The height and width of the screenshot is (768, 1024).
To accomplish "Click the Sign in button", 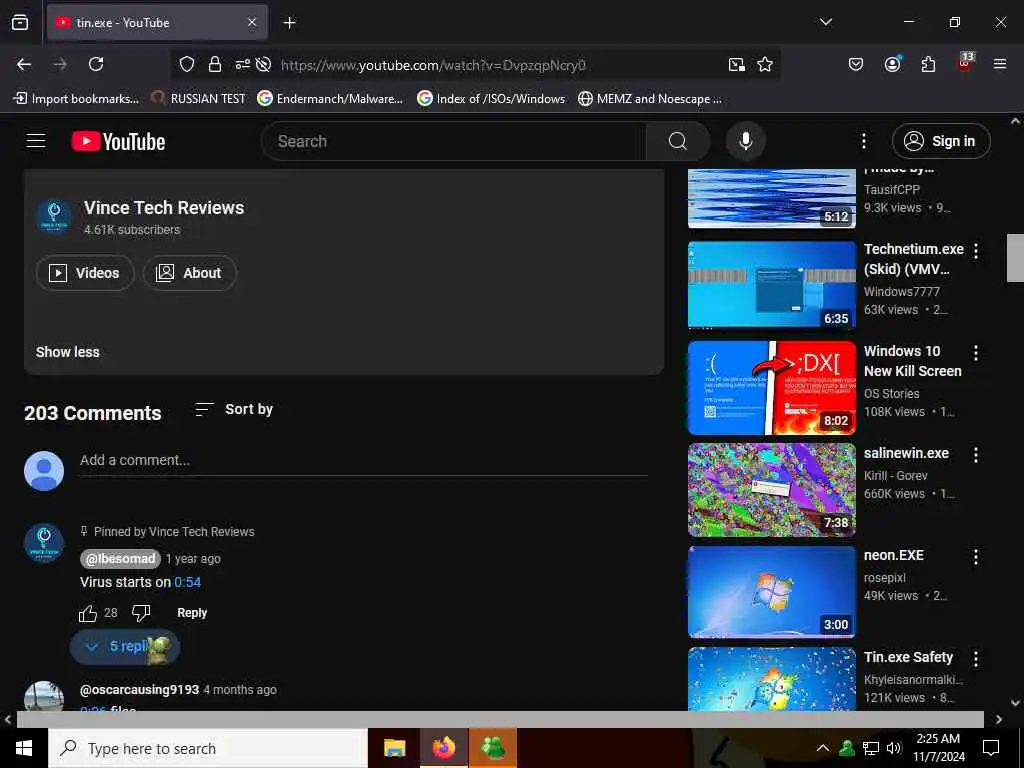I will click(x=941, y=141).
